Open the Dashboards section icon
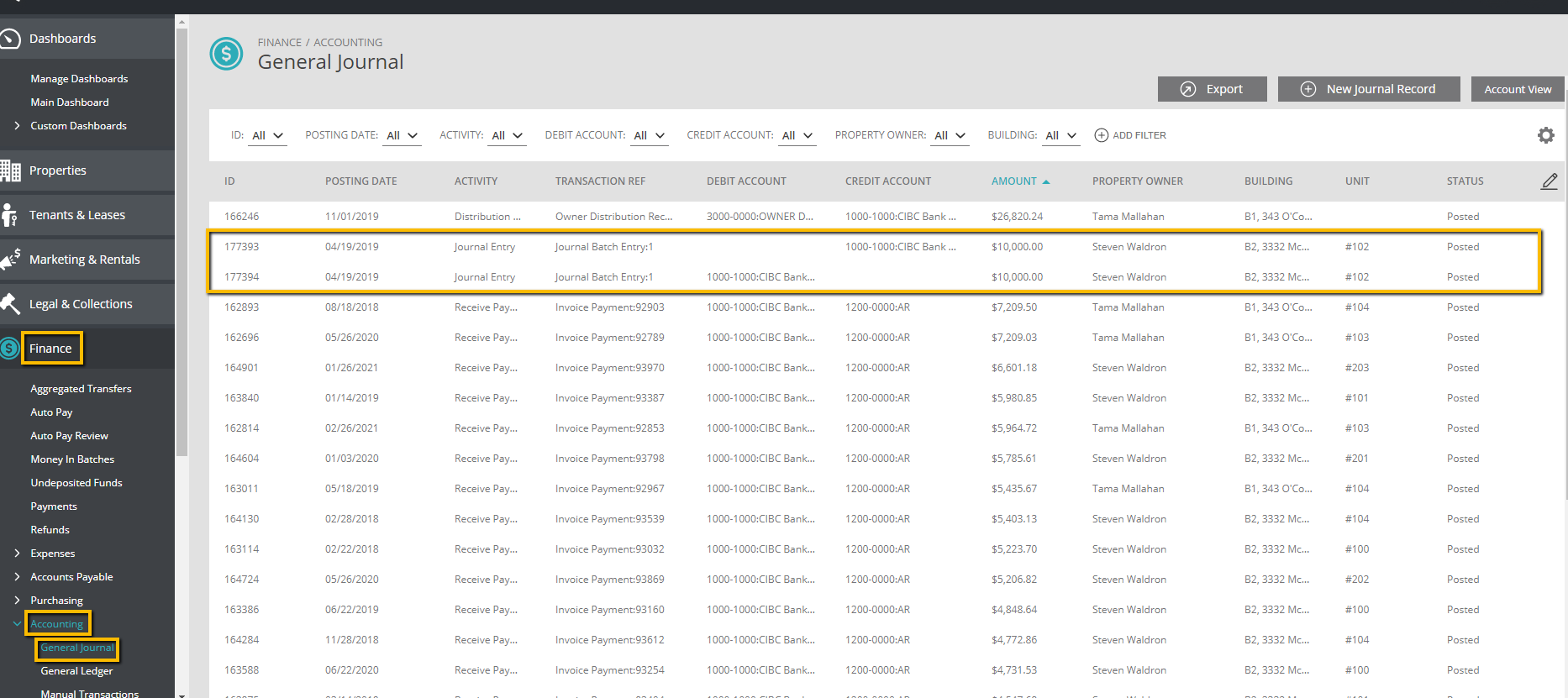Image resolution: width=1568 pixels, height=698 pixels. pos(9,39)
